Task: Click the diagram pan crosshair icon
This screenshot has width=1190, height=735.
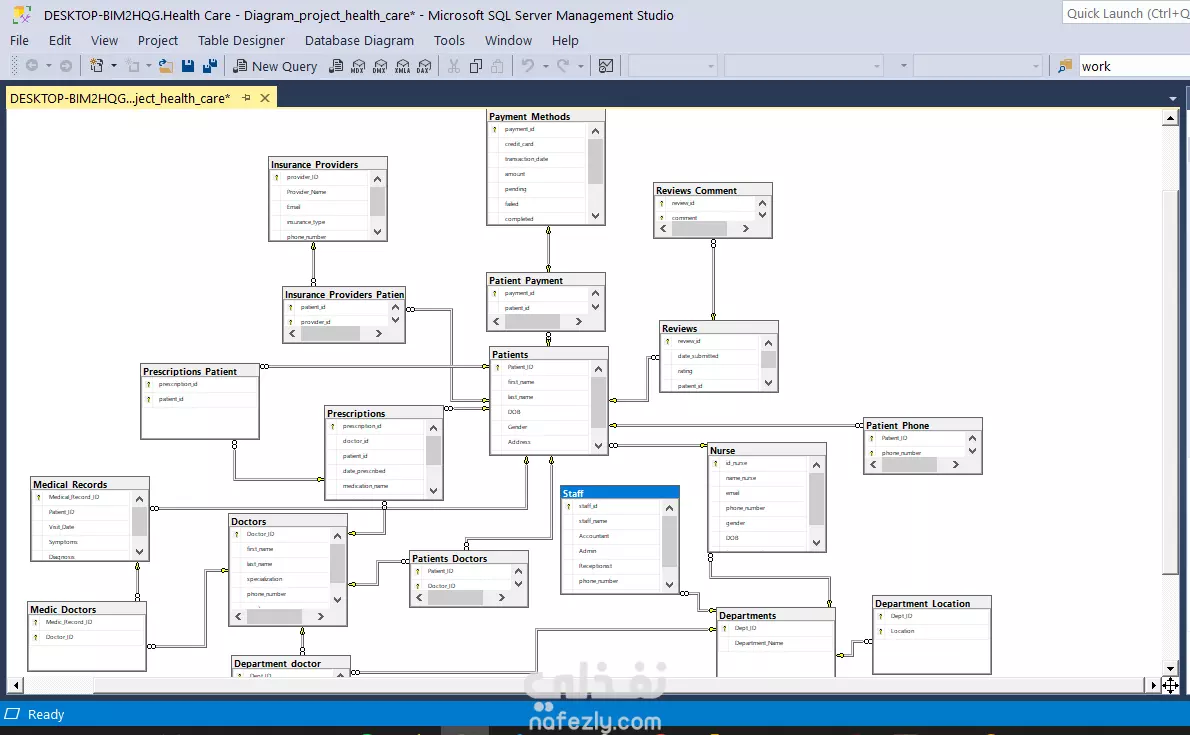Action: click(1170, 686)
